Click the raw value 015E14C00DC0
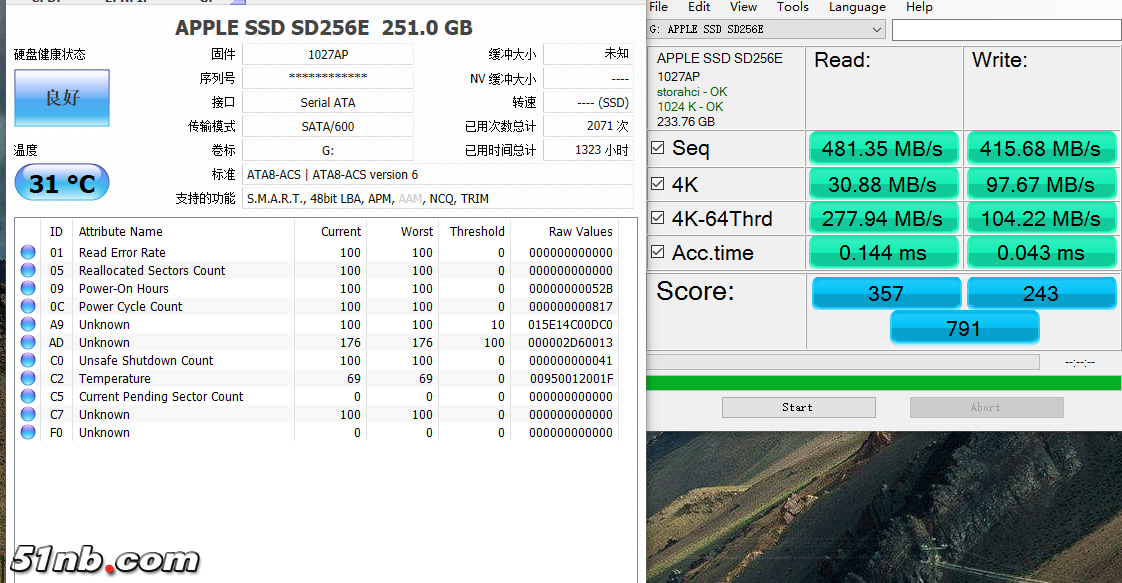 click(570, 325)
